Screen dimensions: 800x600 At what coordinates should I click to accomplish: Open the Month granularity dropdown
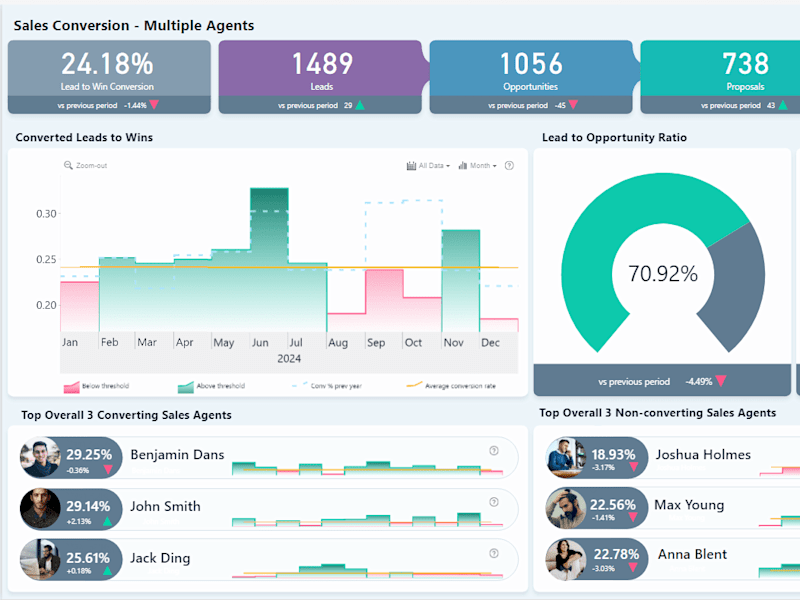coord(478,166)
